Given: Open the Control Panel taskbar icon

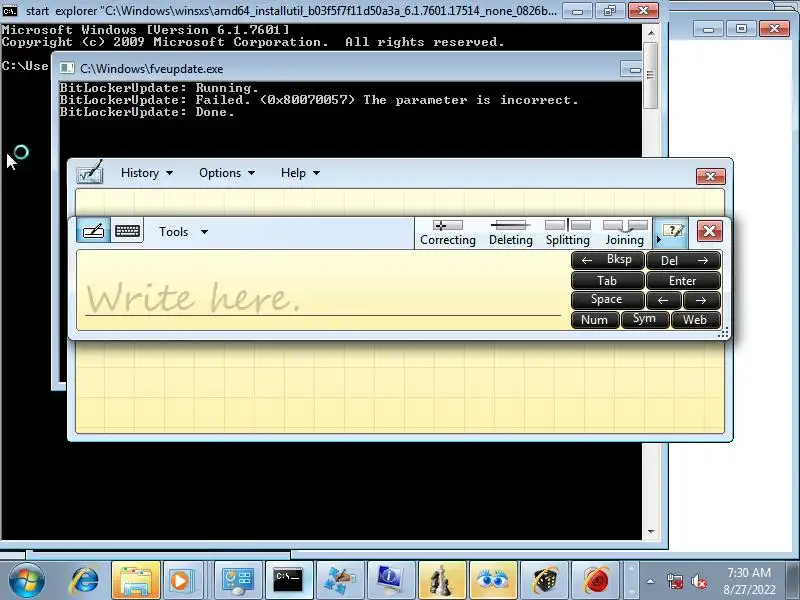Looking at the screenshot, I should pos(238,580).
